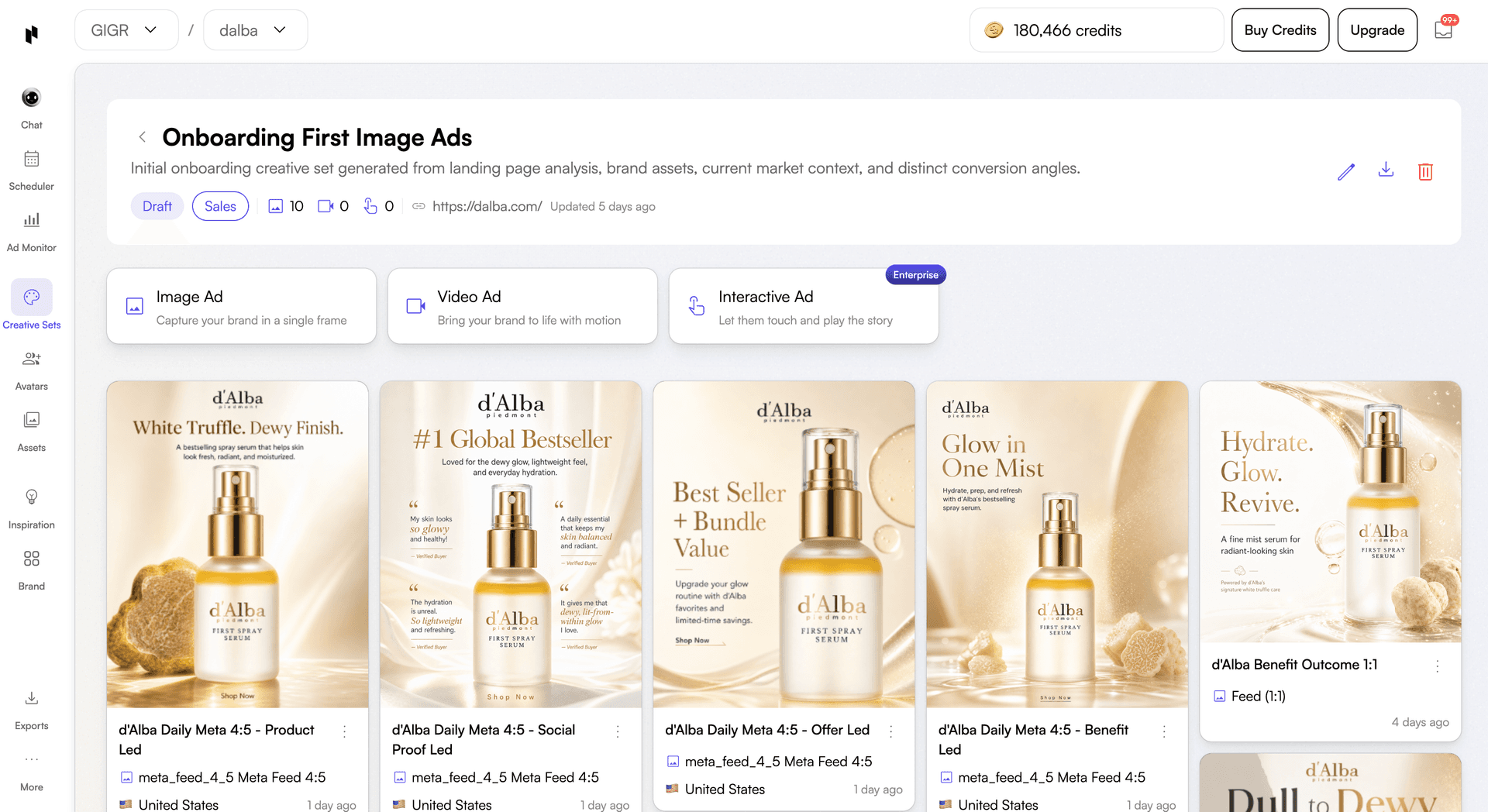Create a new Interactive Ad
Screen dimensions: 1488x812
(x=804, y=306)
